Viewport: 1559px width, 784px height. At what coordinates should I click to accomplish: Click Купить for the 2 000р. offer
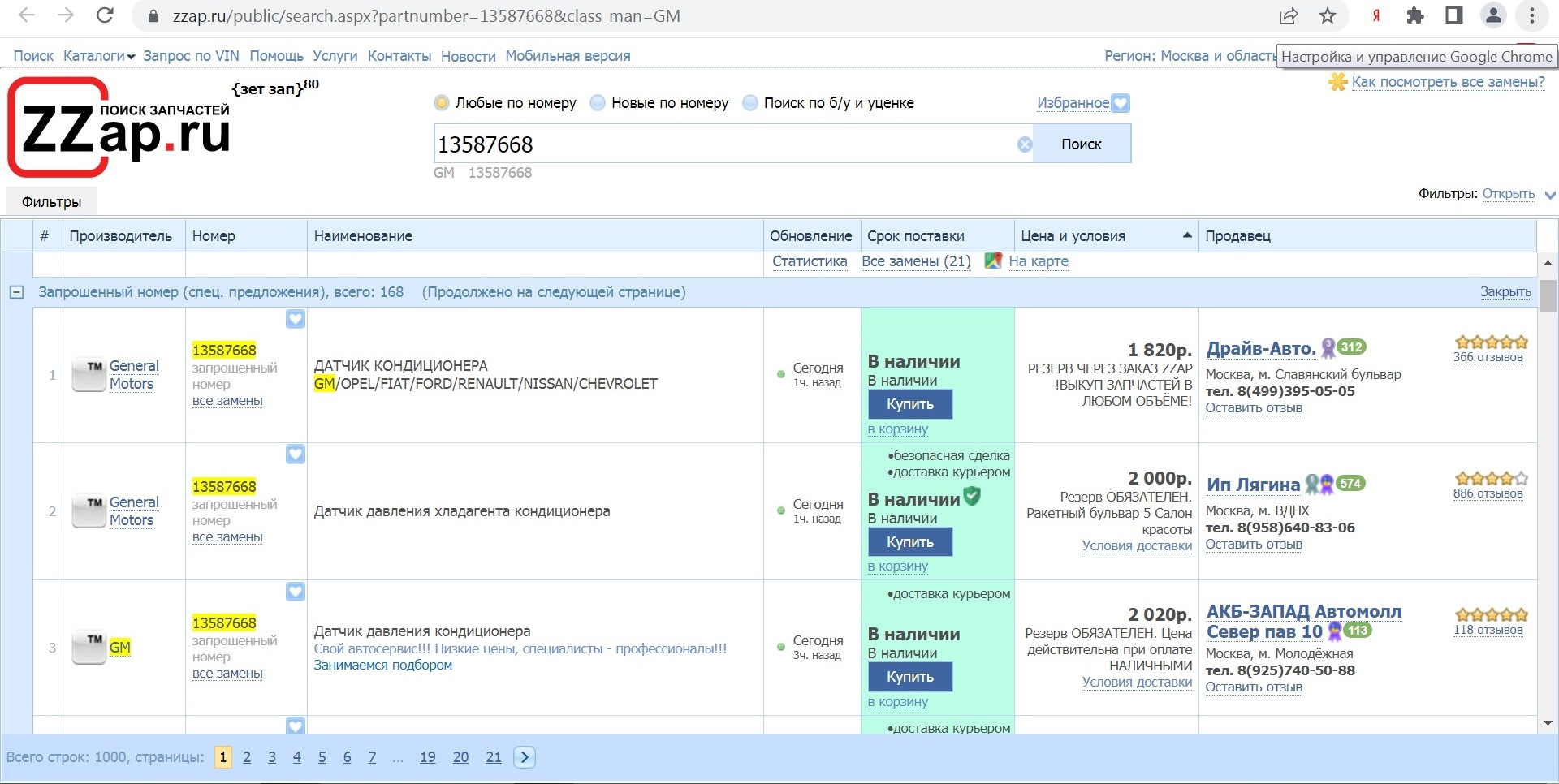pyautogui.click(x=909, y=542)
